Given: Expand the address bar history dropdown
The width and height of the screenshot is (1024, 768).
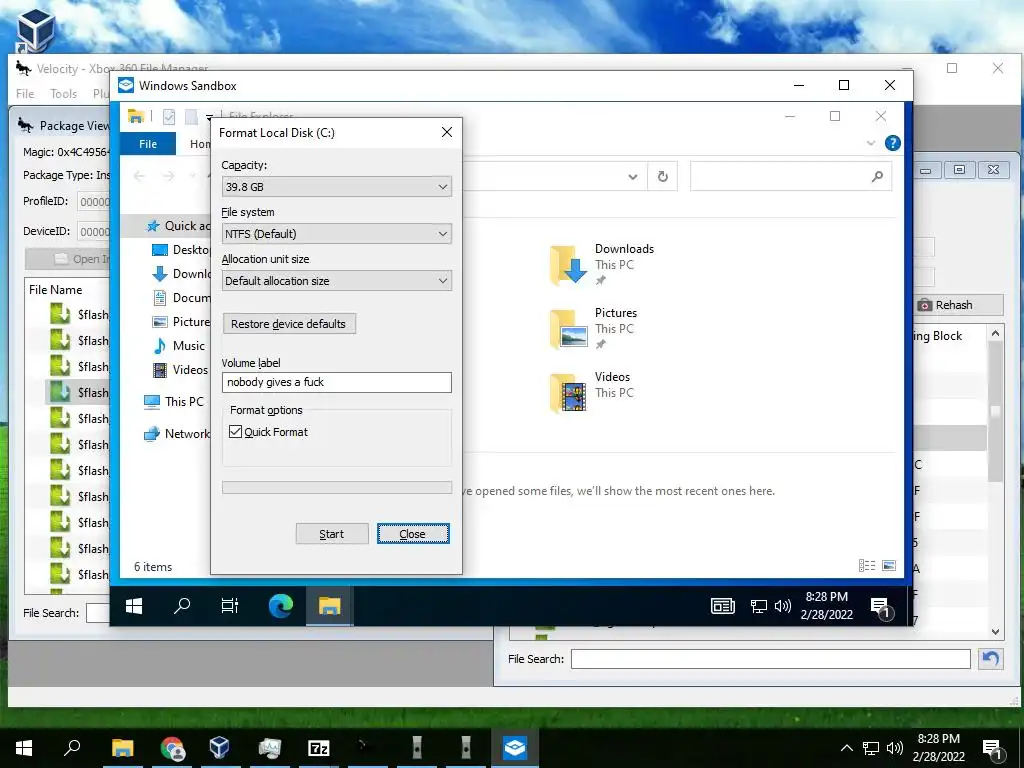Looking at the screenshot, I should click(632, 176).
